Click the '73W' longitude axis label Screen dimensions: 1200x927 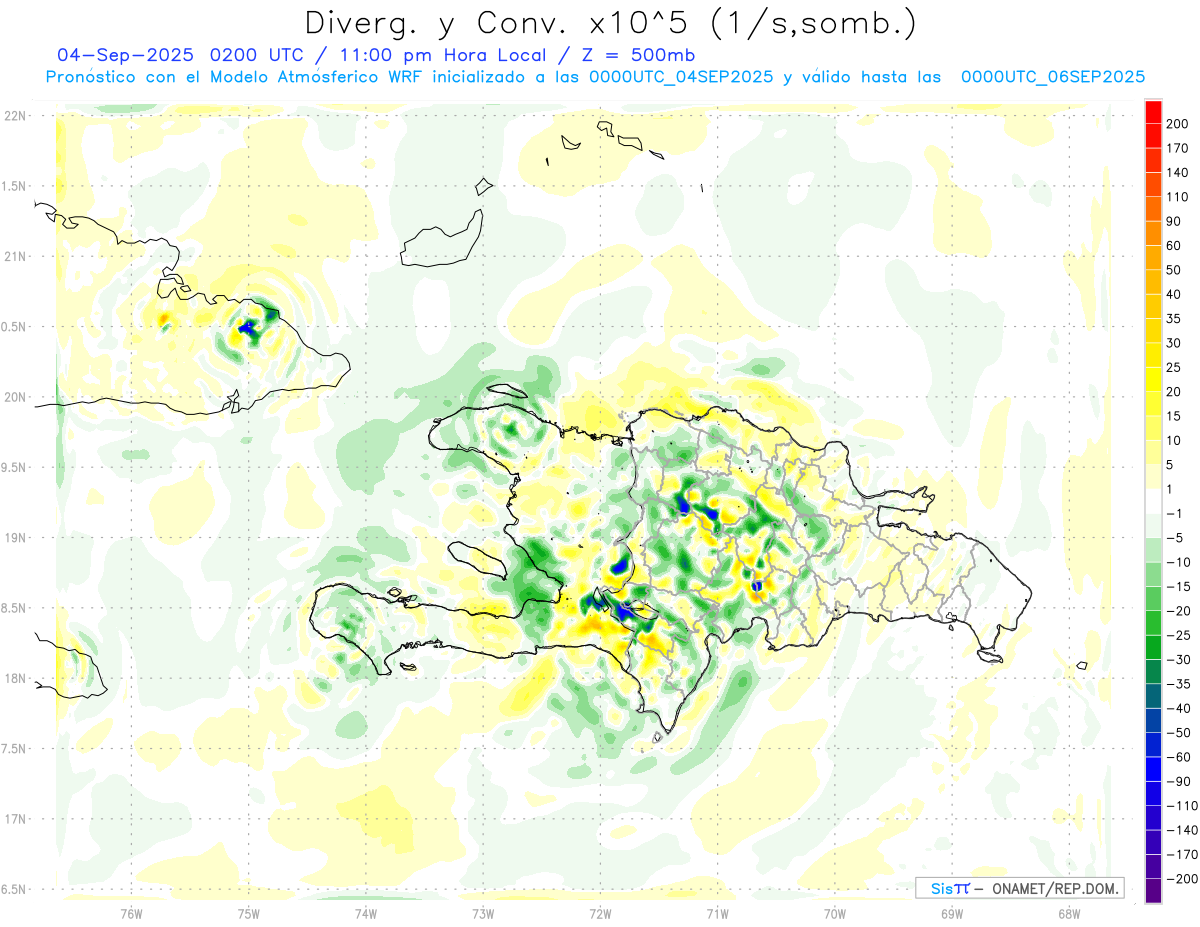click(x=483, y=913)
